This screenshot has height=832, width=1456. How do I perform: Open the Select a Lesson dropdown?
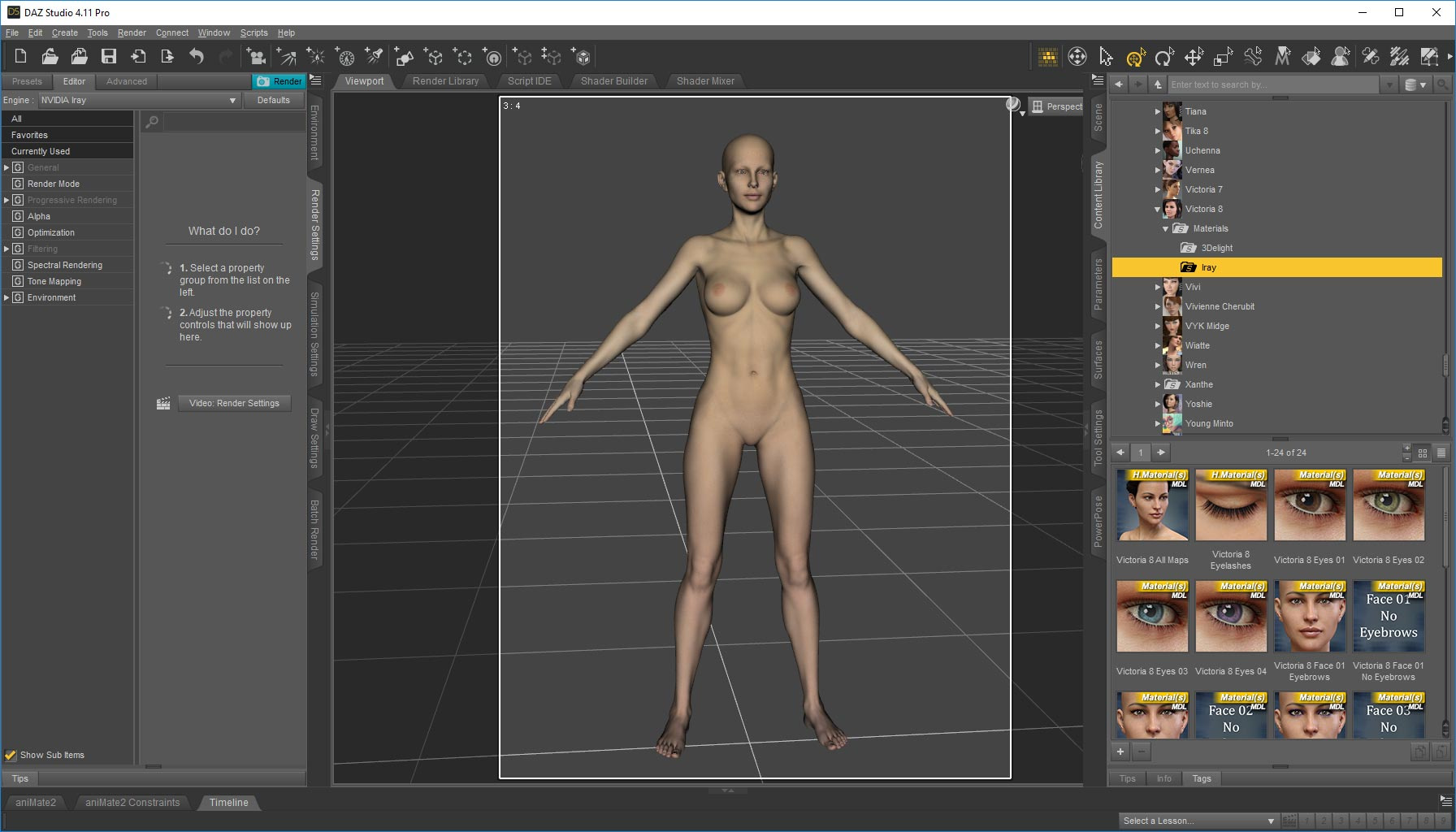1198,821
